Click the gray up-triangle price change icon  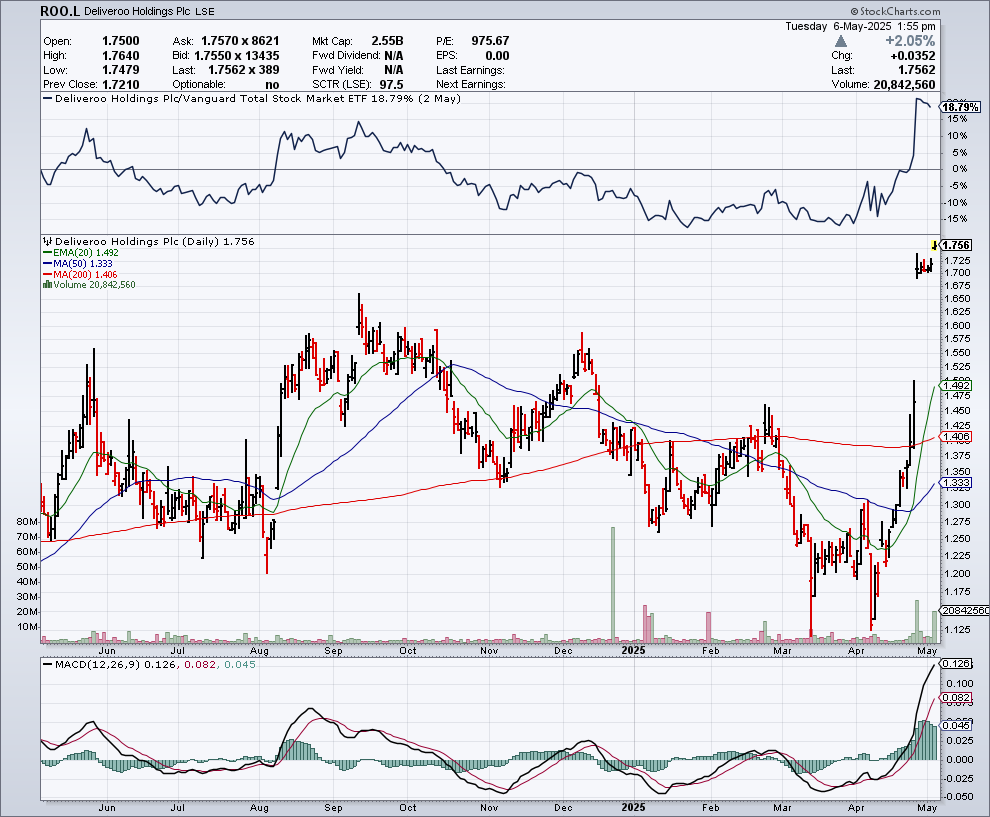pyautogui.click(x=840, y=41)
